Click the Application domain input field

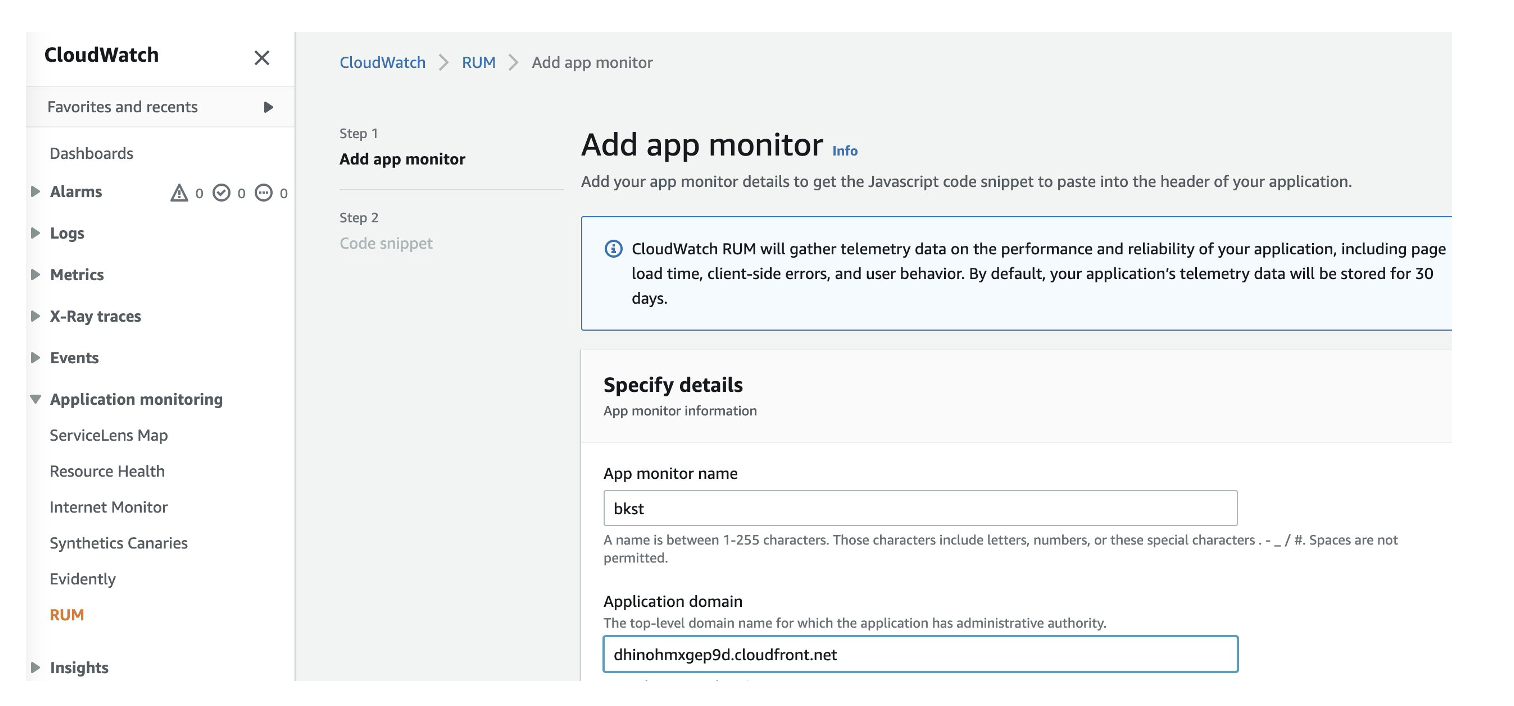[920, 654]
